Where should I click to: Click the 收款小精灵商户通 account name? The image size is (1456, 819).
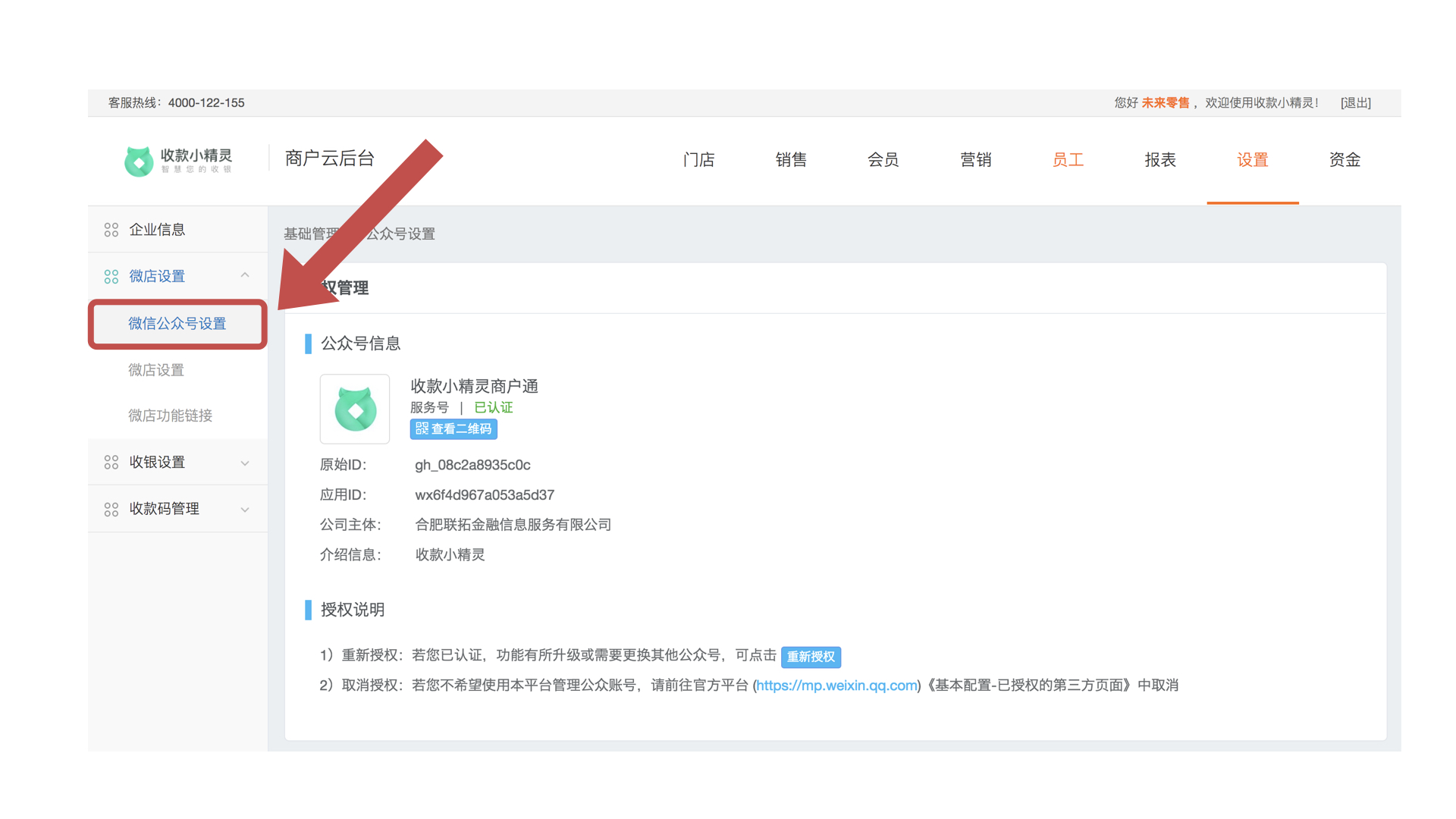[475, 387]
